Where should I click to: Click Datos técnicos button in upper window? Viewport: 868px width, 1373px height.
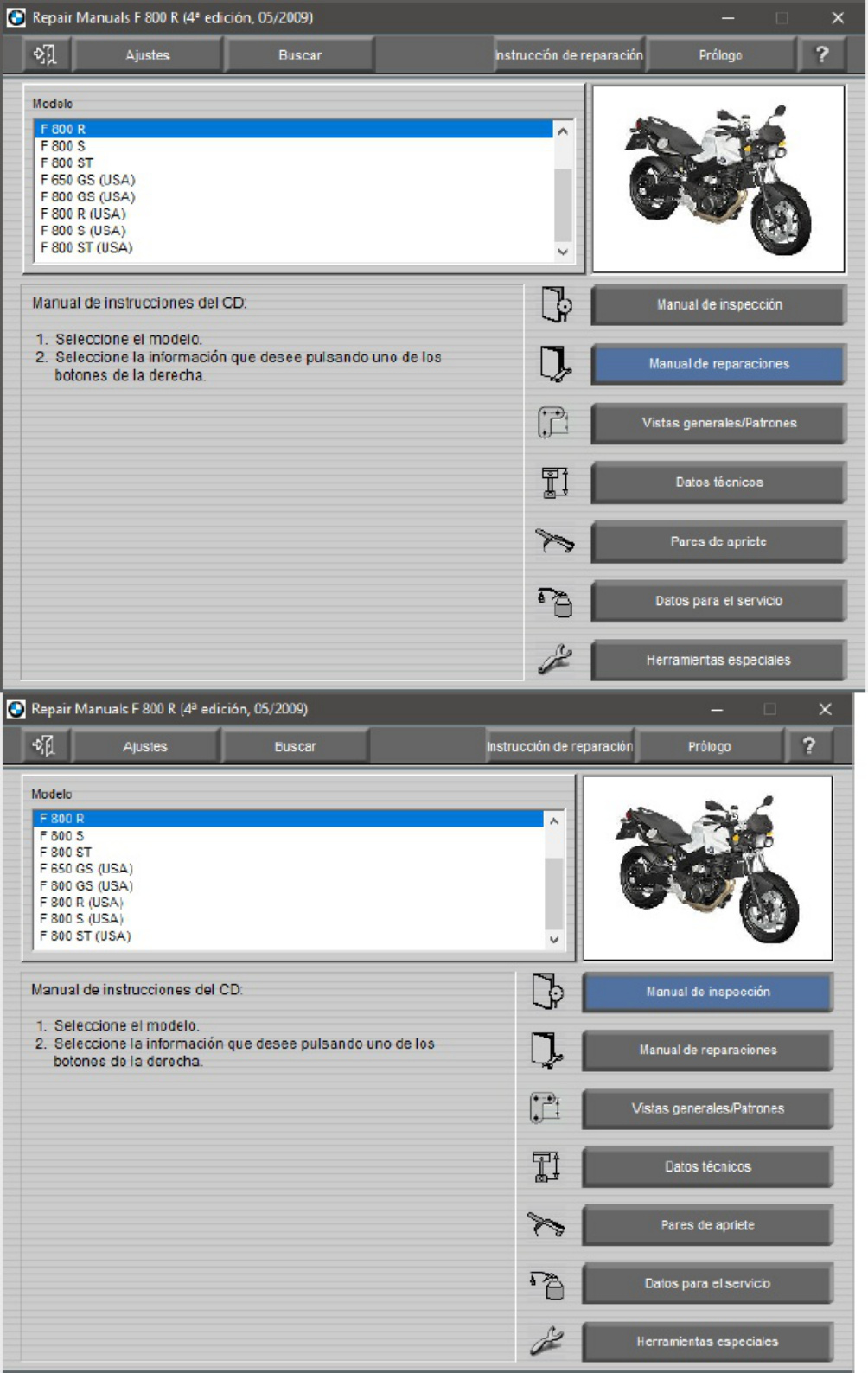[718, 482]
